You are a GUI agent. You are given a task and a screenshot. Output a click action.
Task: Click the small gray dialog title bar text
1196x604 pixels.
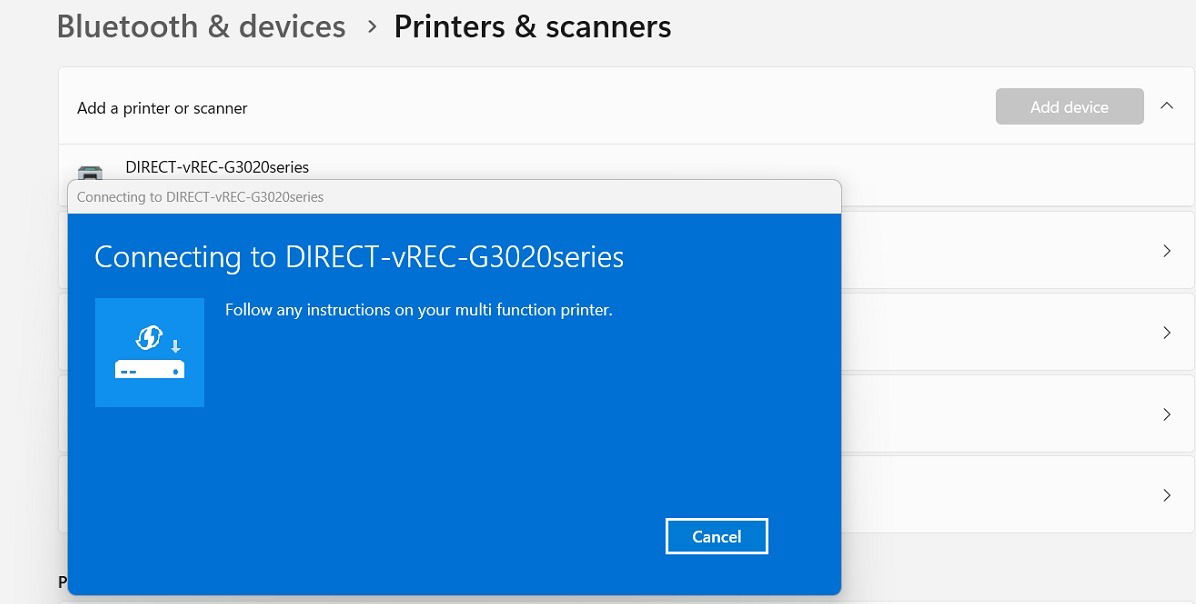point(200,197)
